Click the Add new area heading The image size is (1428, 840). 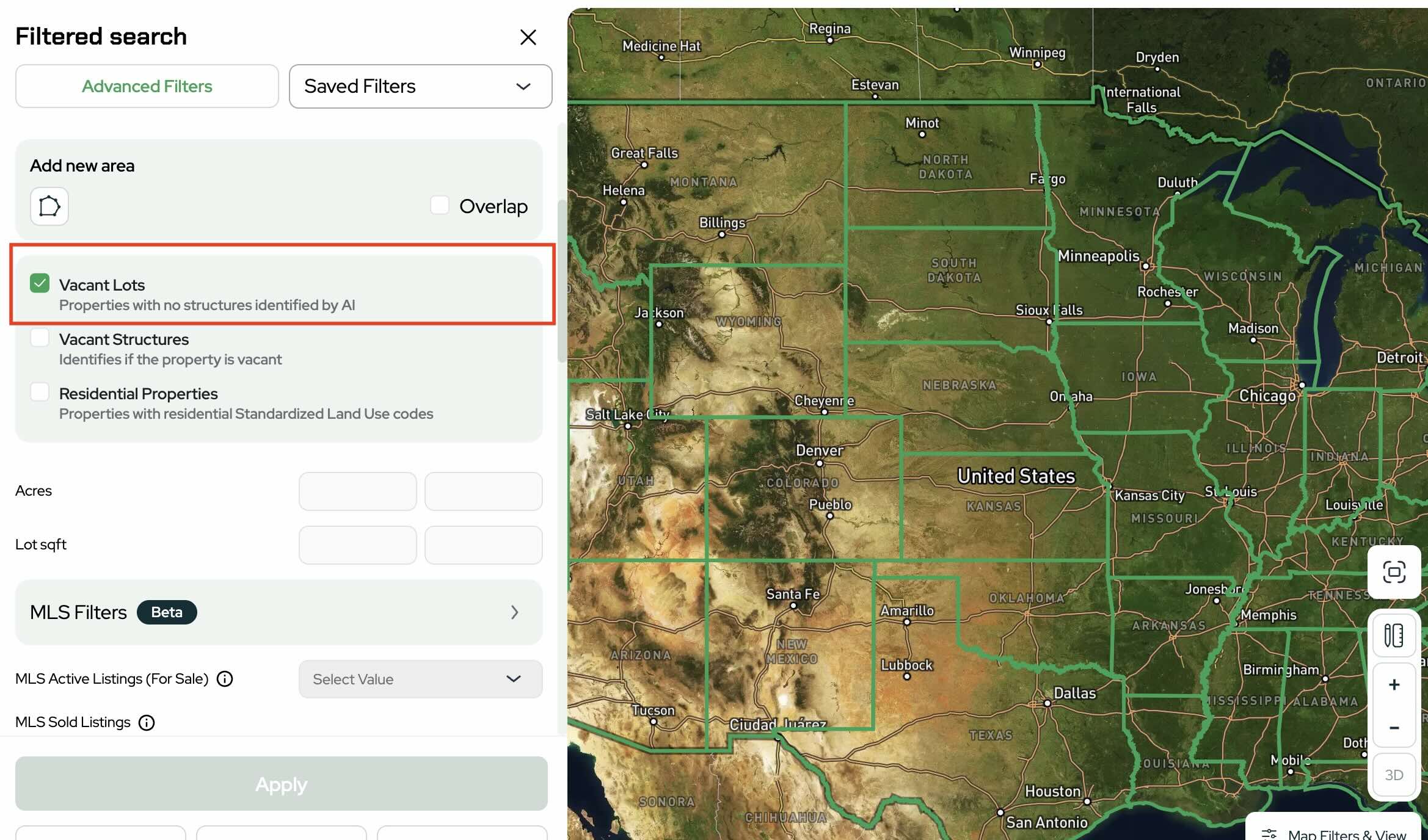(x=82, y=165)
